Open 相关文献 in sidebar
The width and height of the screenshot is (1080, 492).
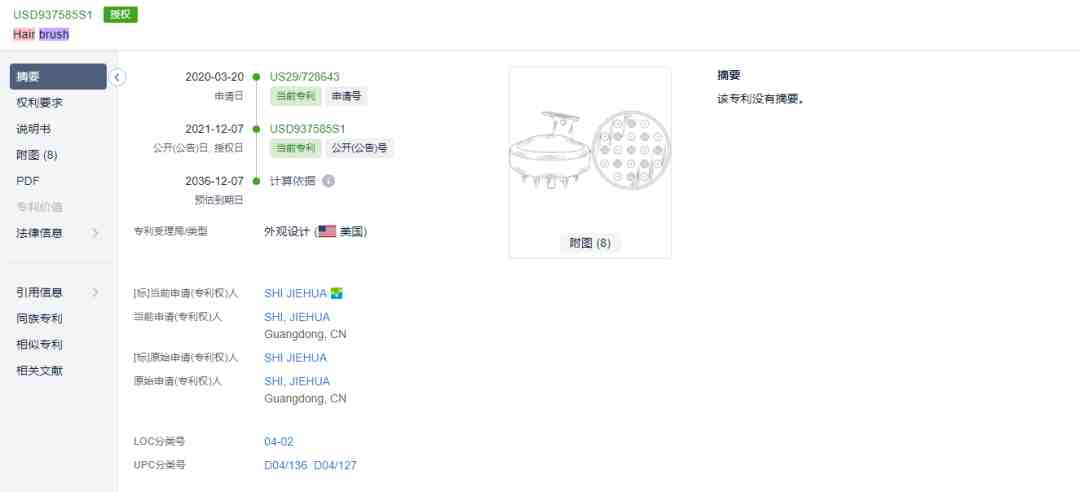pyautogui.click(x=39, y=371)
